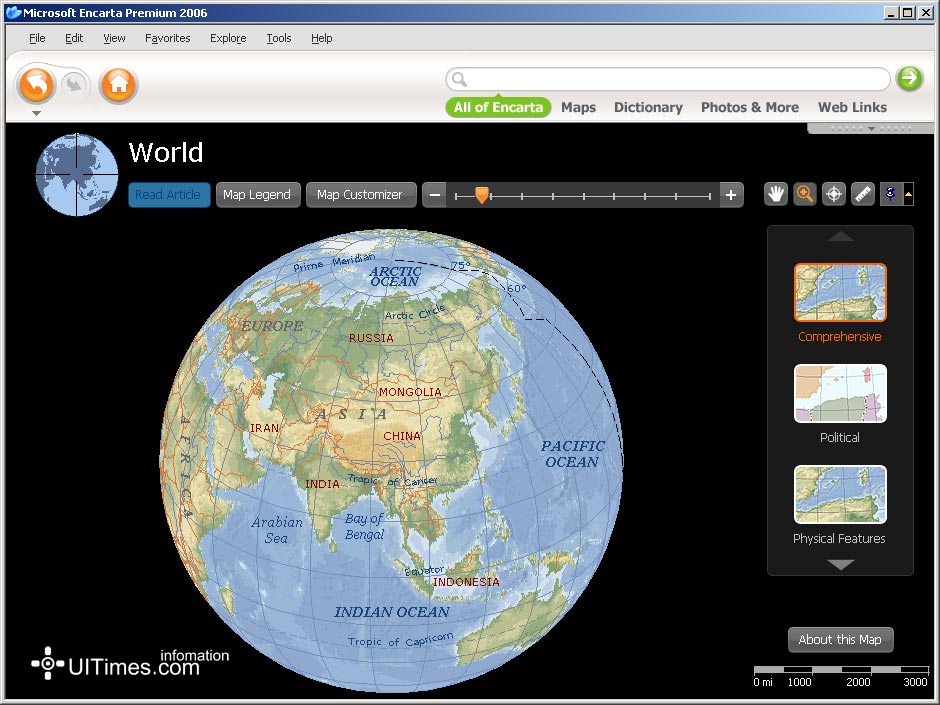
Task: Go to the Home page icon
Action: 119,85
